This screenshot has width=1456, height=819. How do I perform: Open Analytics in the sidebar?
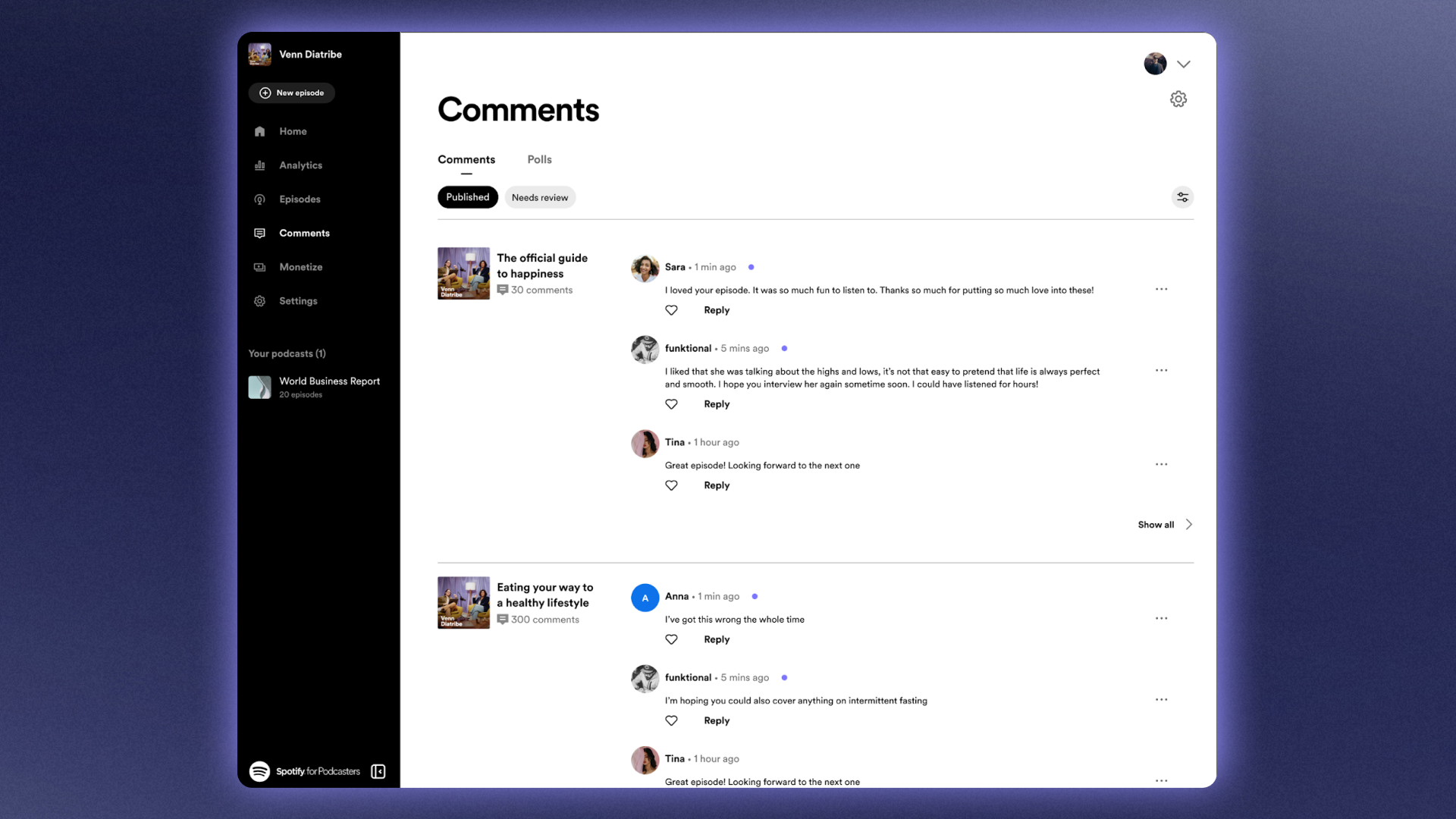point(300,165)
